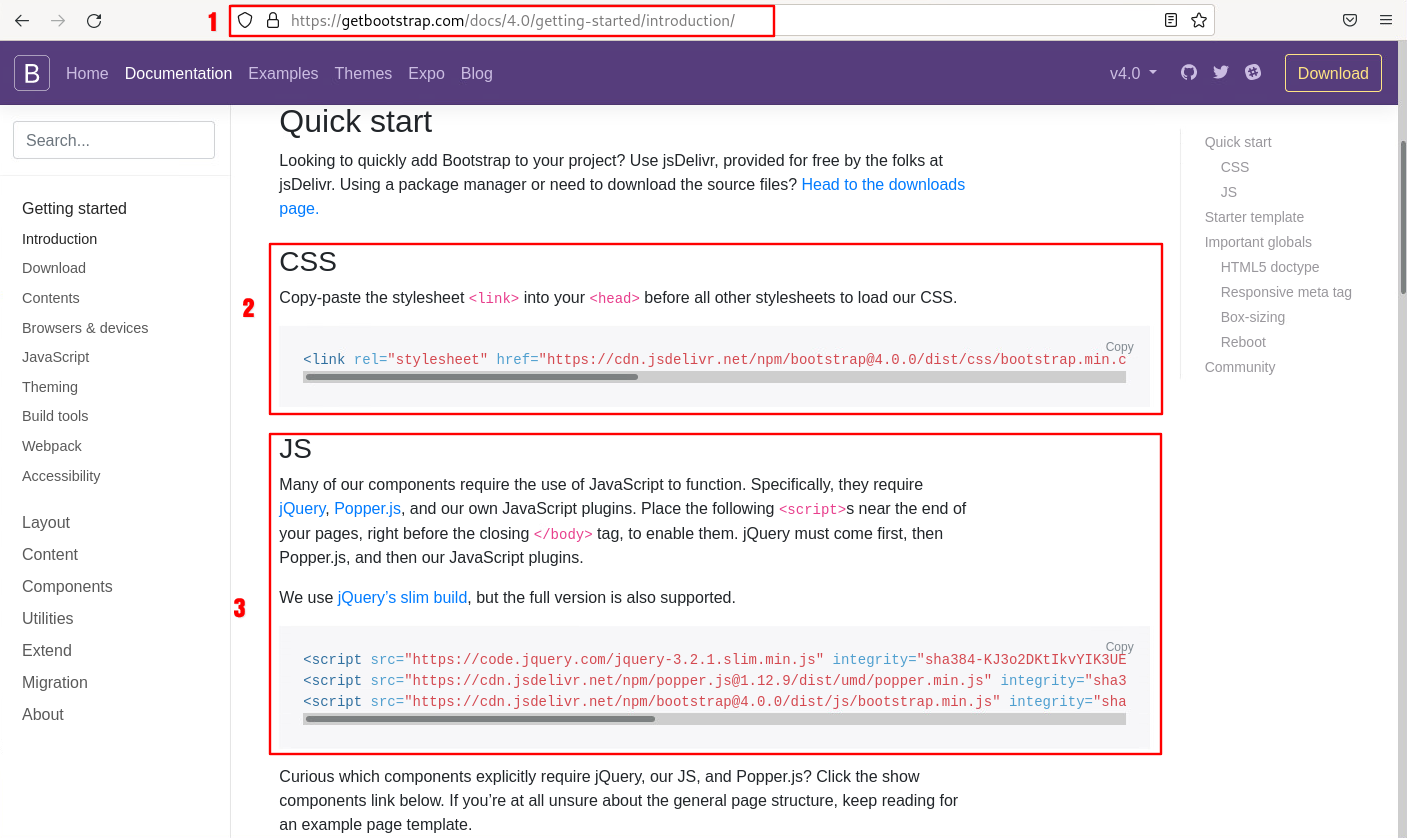
Task: Reload the page using refresh icon
Action: click(94, 20)
